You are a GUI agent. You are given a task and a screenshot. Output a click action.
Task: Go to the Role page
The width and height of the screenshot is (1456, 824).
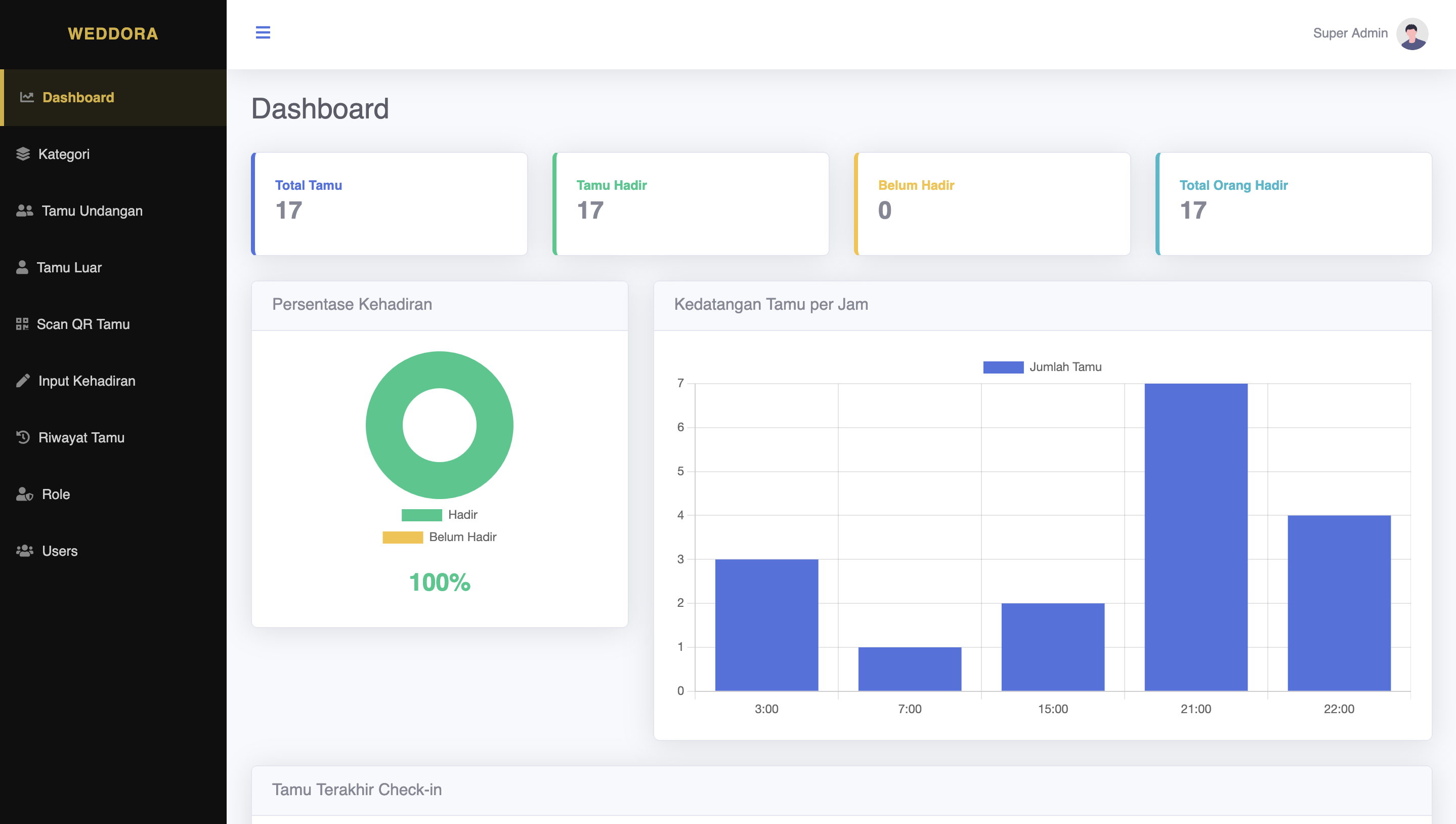[113, 494]
